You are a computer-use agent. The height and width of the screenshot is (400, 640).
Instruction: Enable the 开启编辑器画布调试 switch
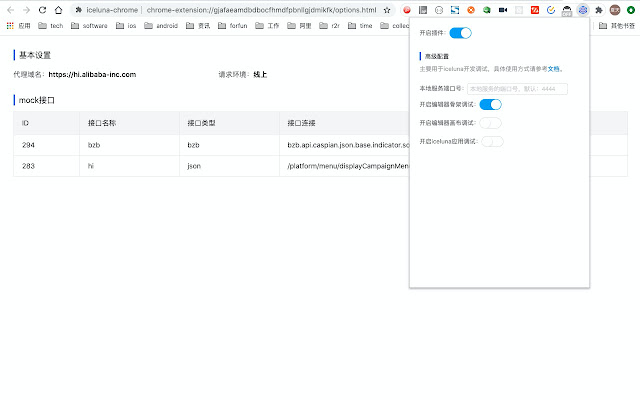490,123
